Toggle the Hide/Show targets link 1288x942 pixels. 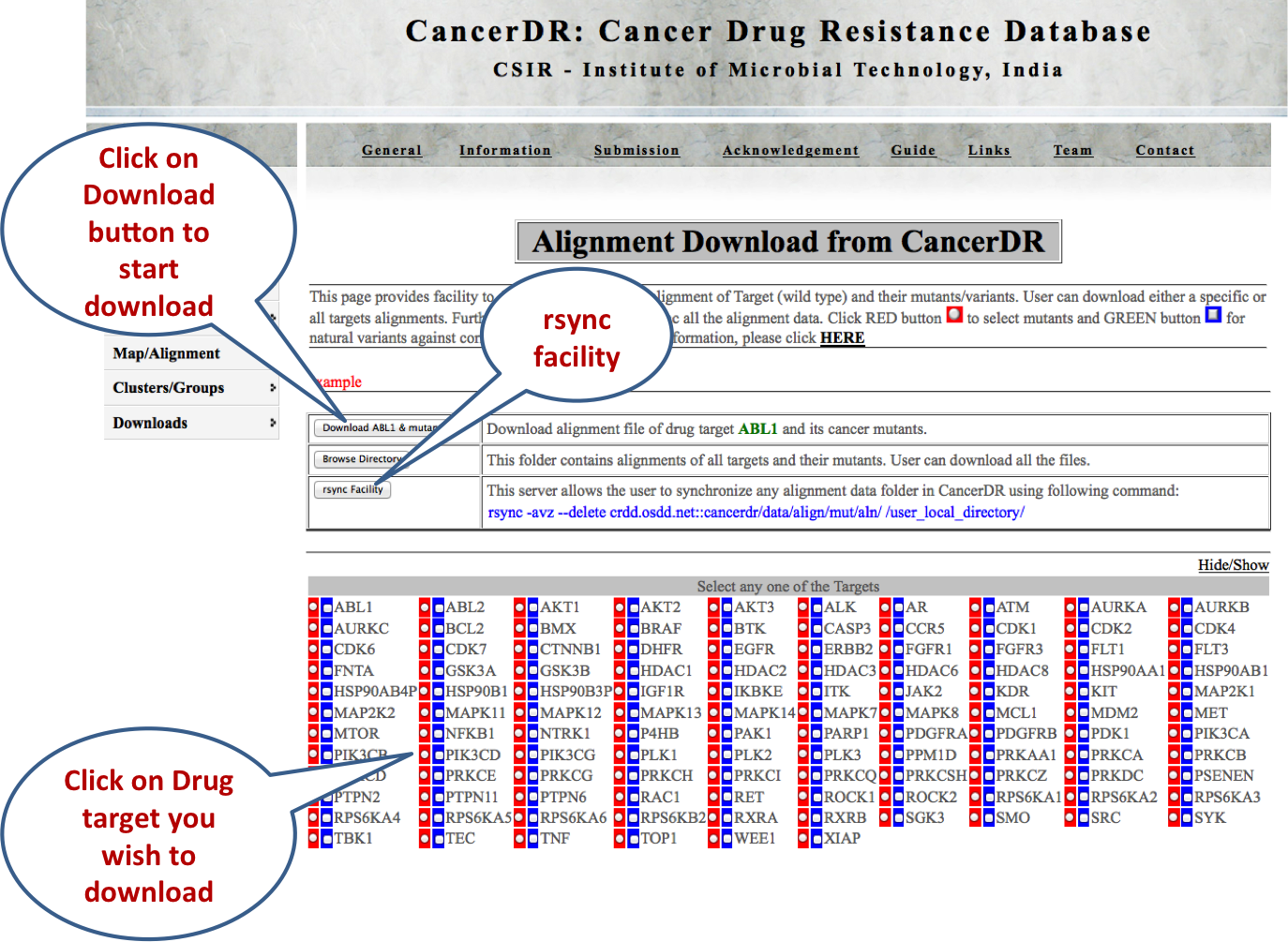coord(1233,565)
